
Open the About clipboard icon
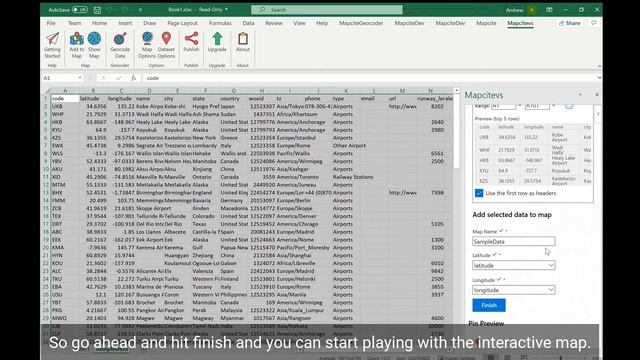243,39
